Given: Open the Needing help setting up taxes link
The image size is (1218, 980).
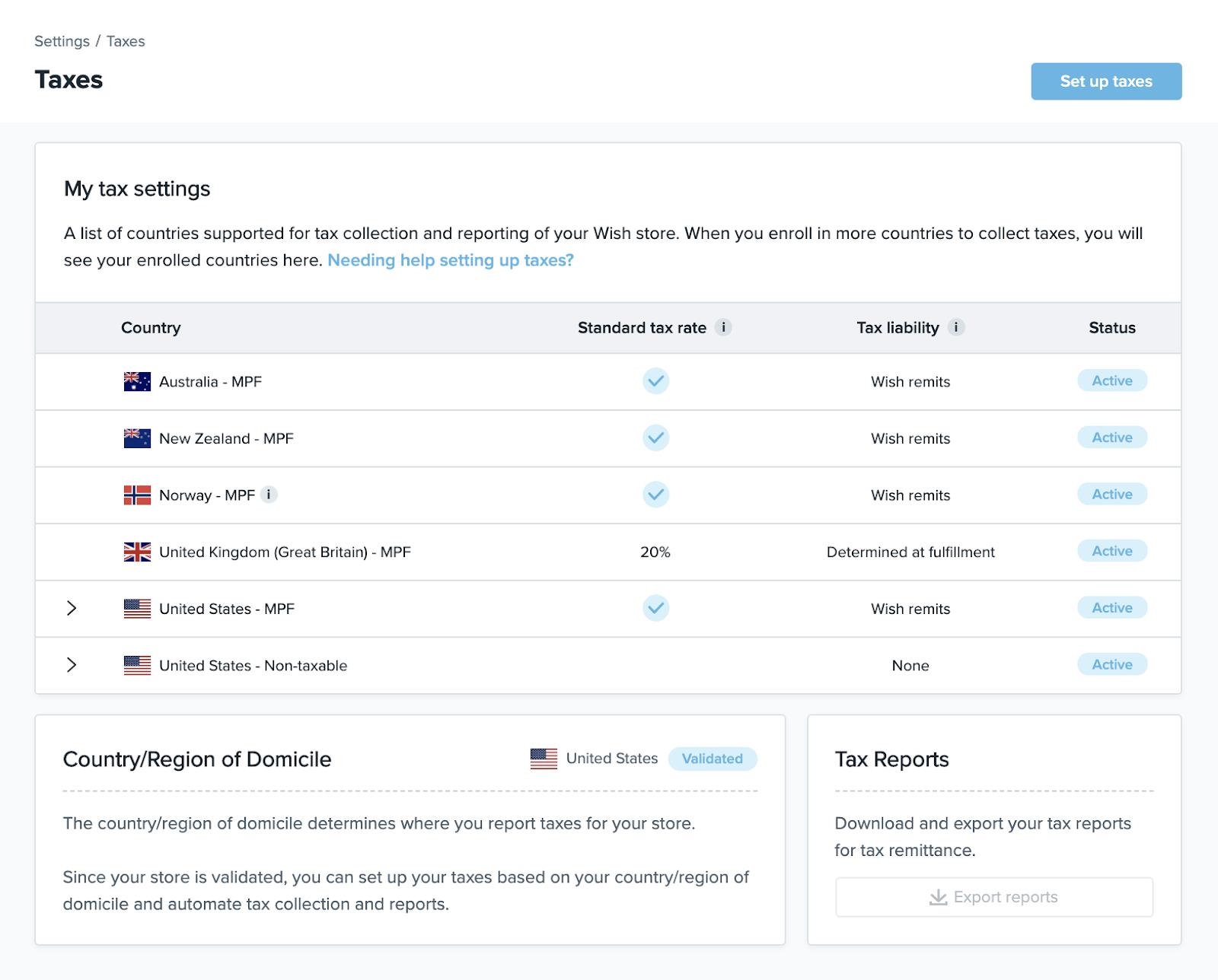Looking at the screenshot, I should [x=450, y=260].
